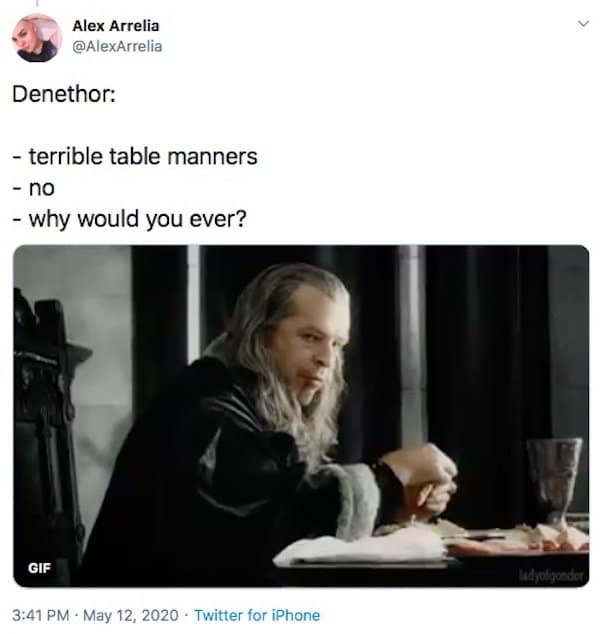
Task: Open Alex Arrelia's profile picture
Action: tap(37, 38)
